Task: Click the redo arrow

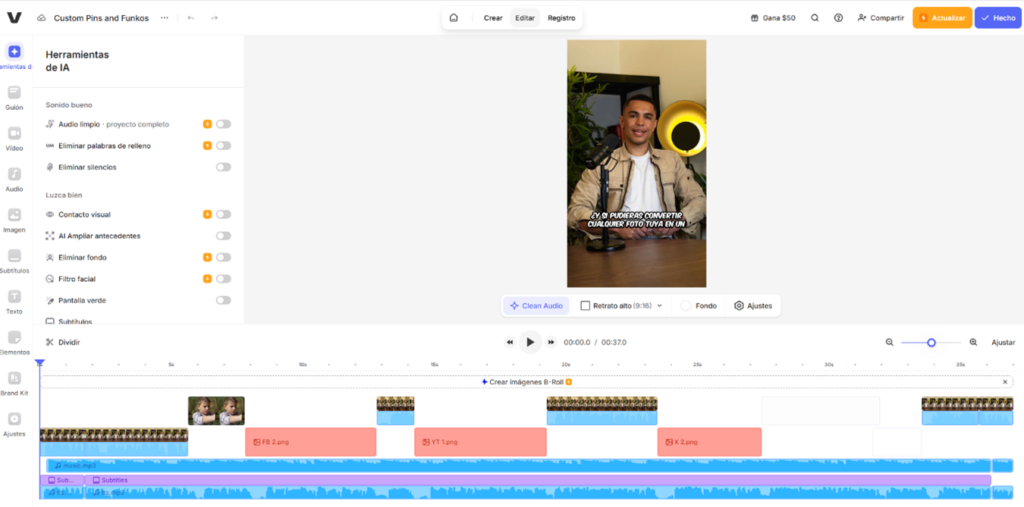Action: pyautogui.click(x=214, y=18)
